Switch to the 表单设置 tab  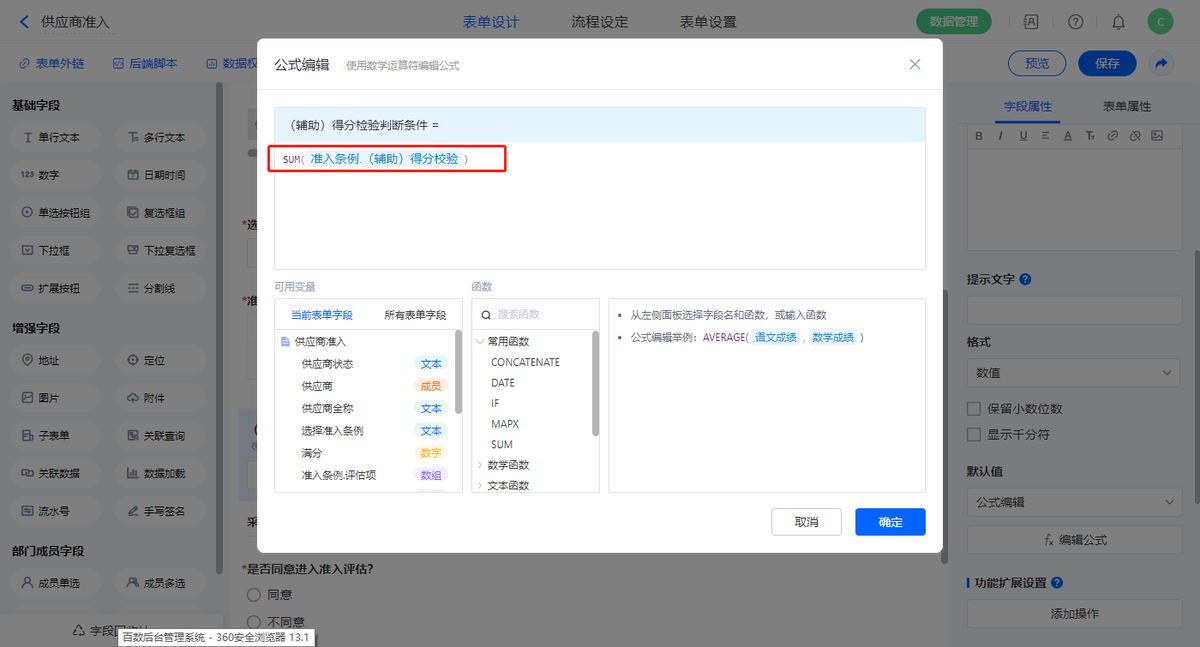[708, 21]
